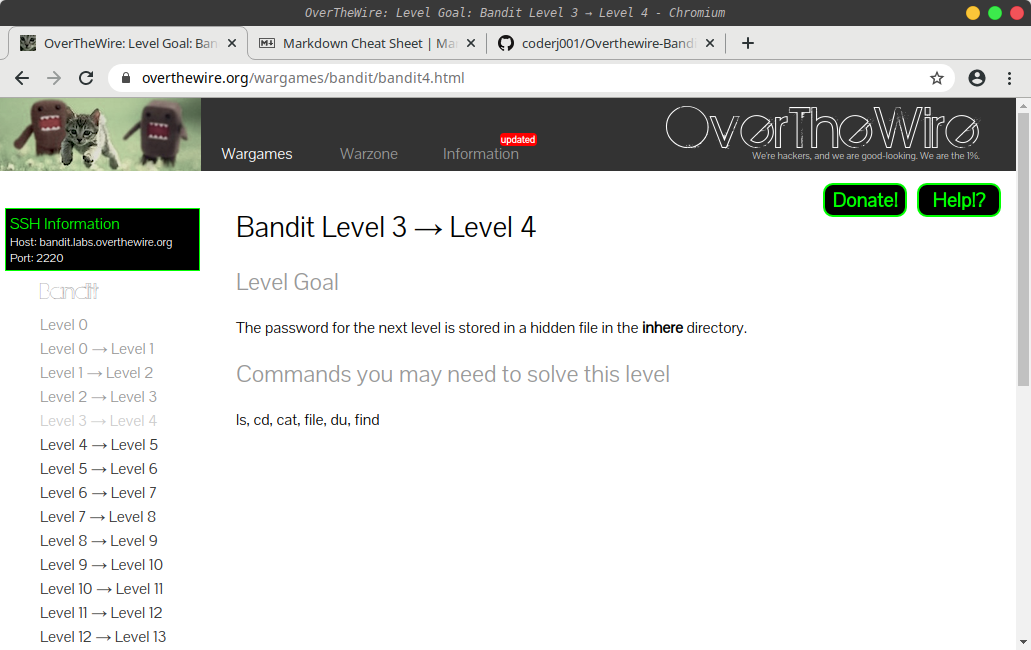Click the page vertical scrollbar thumb
The height and width of the screenshot is (650, 1031).
1023,249
